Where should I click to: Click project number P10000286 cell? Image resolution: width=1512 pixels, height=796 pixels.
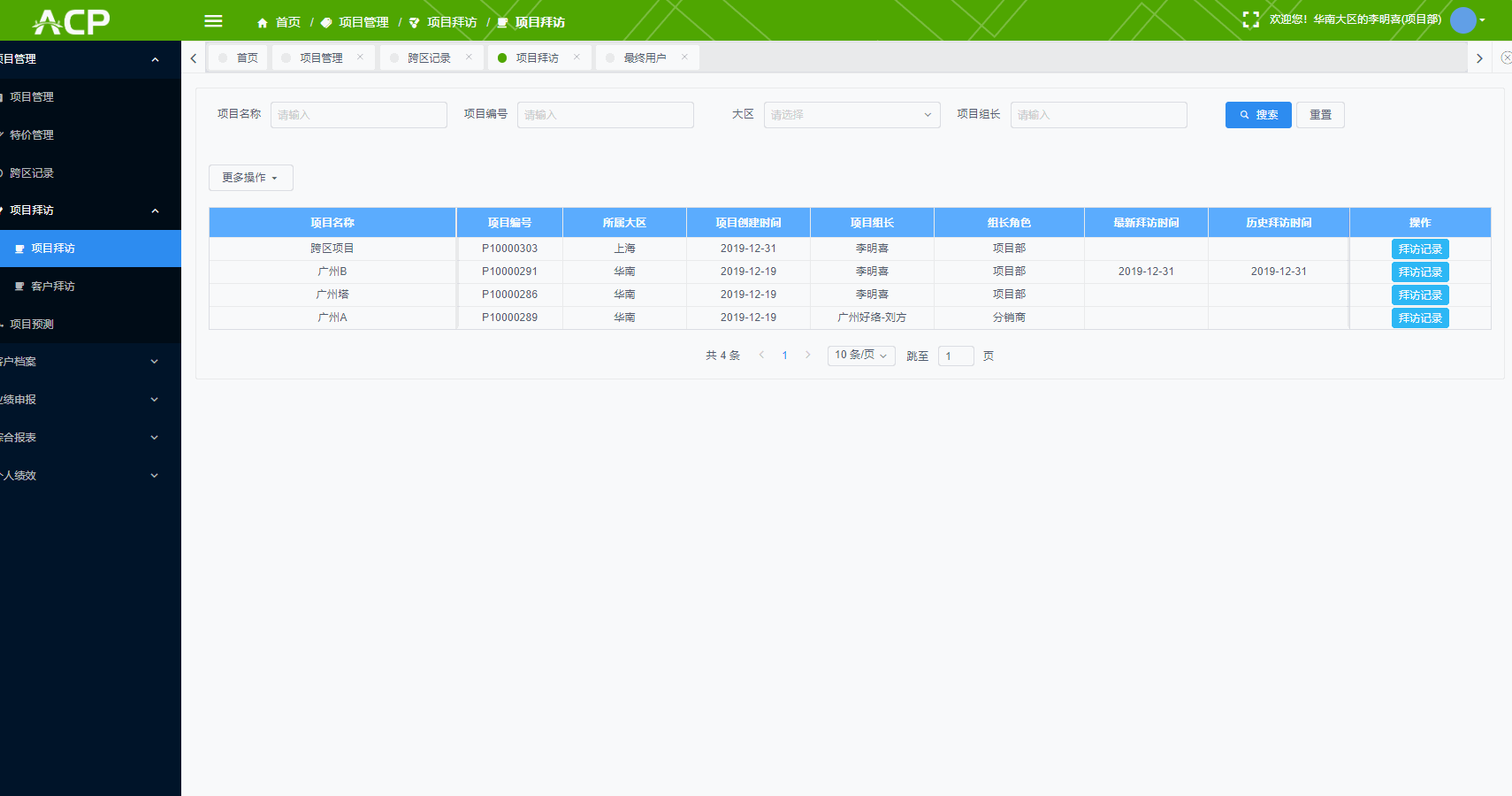tap(510, 295)
